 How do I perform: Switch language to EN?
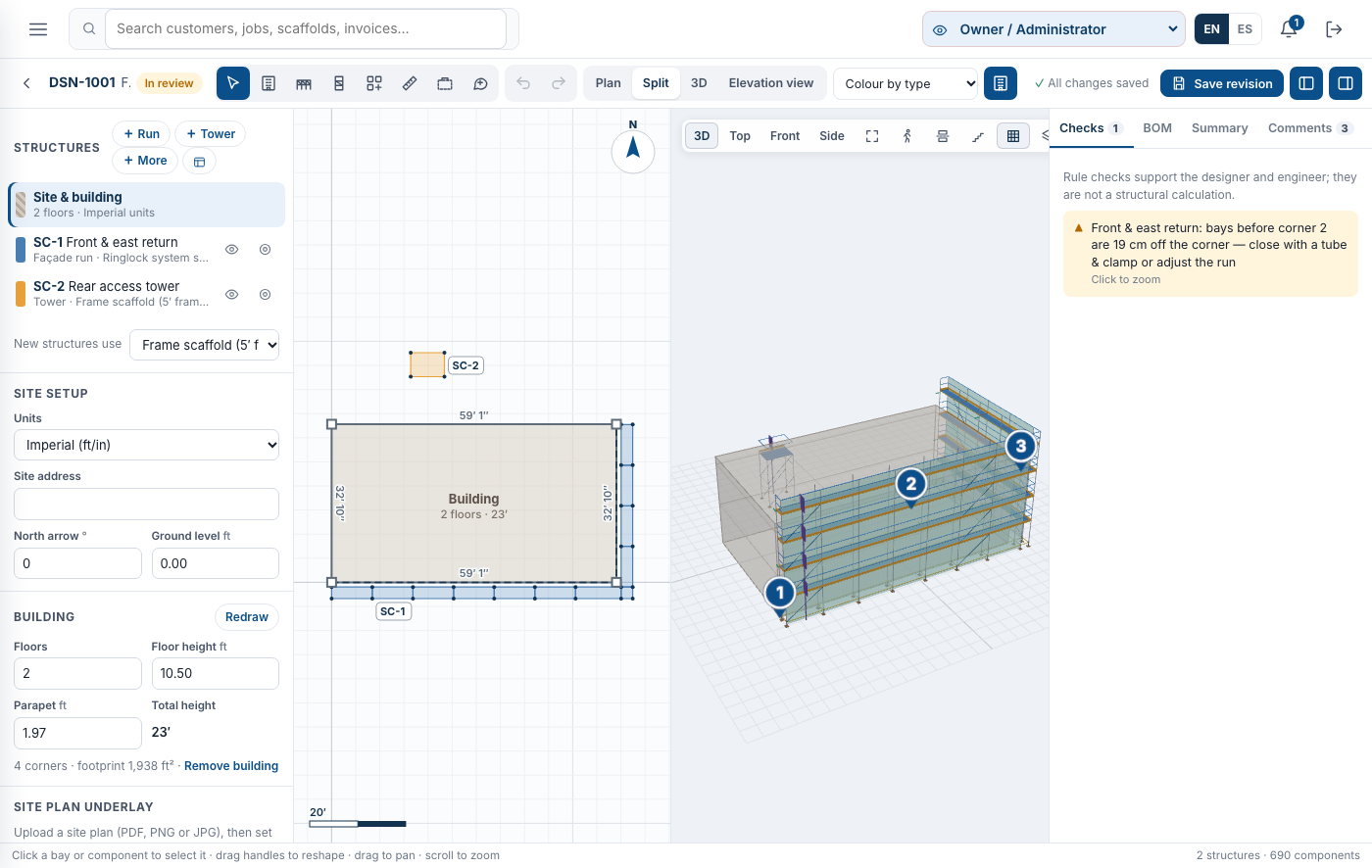coord(1212,29)
